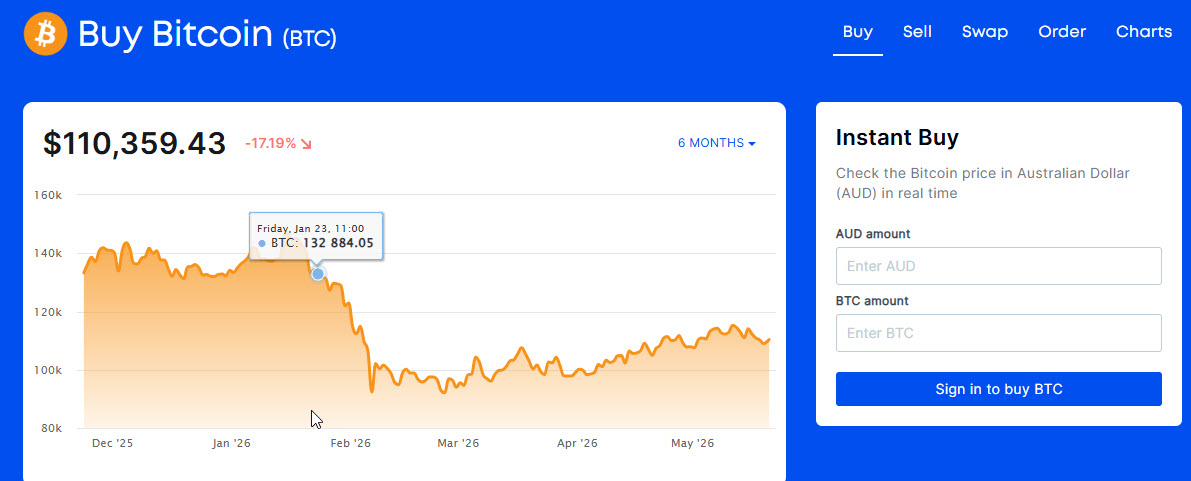Image resolution: width=1191 pixels, height=481 pixels.
Task: Open the Swap tab
Action: (x=984, y=32)
